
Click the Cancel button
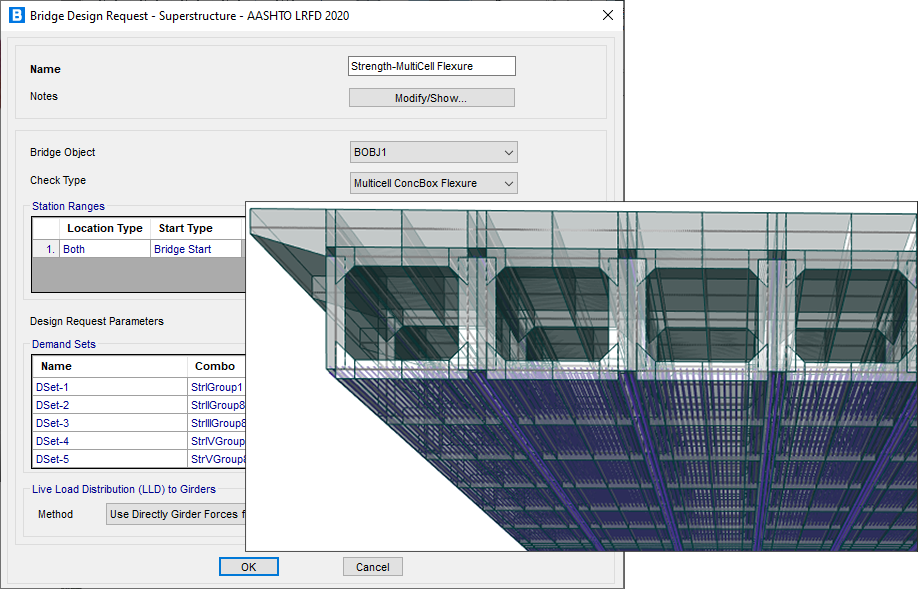(372, 567)
